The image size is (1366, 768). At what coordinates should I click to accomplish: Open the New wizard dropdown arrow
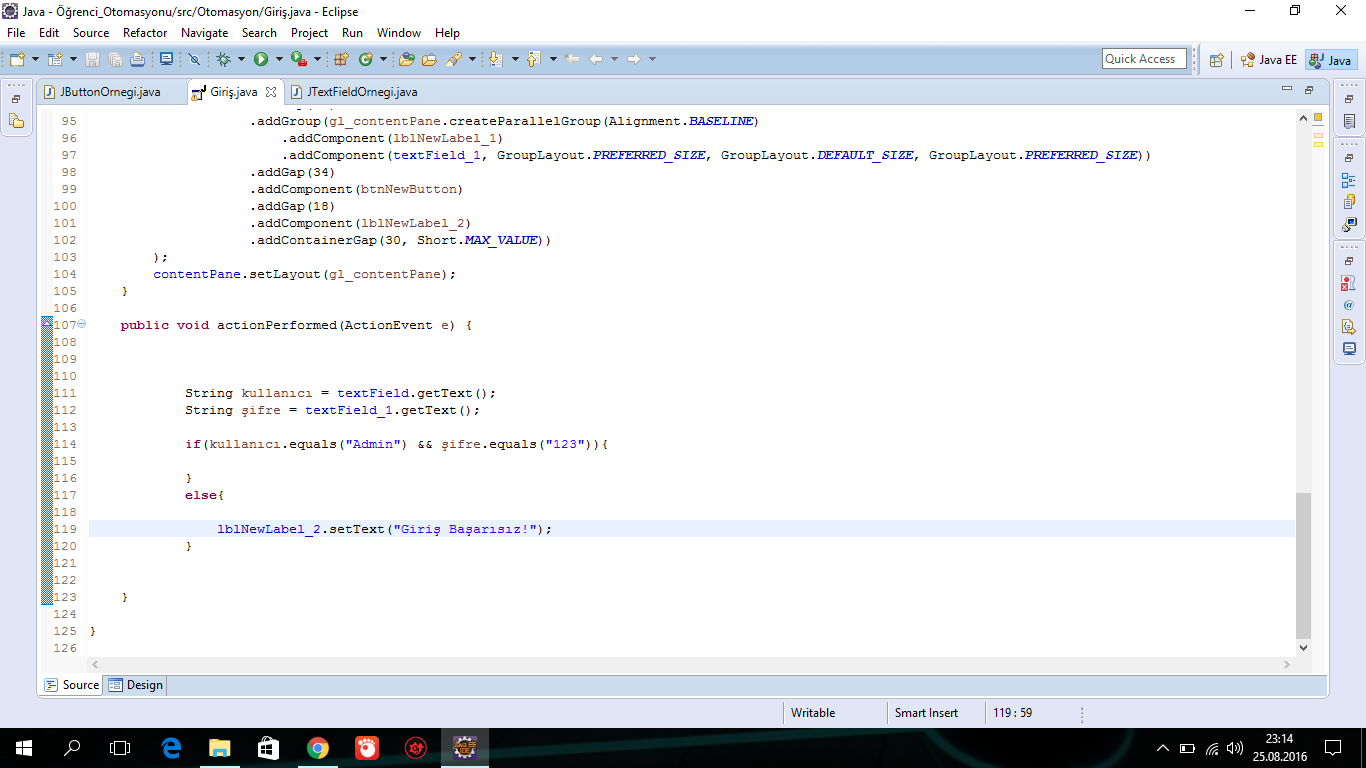click(x=35, y=59)
